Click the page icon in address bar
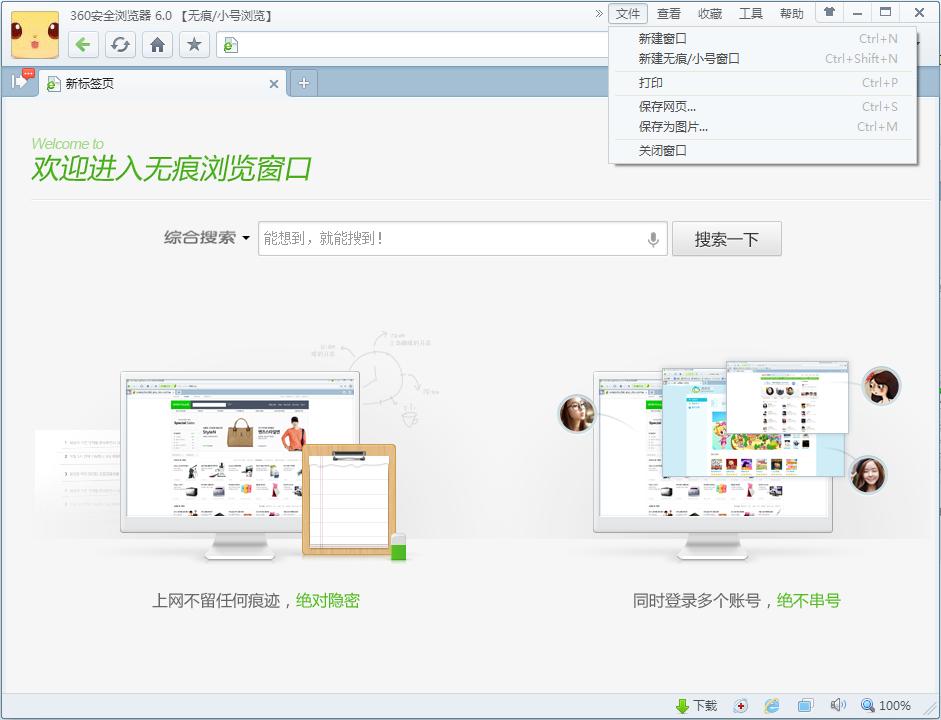This screenshot has width=941, height=720. [x=230, y=45]
